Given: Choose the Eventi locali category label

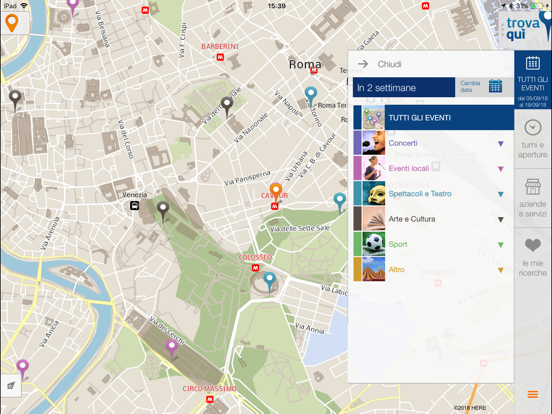Looking at the screenshot, I should tap(409, 168).
